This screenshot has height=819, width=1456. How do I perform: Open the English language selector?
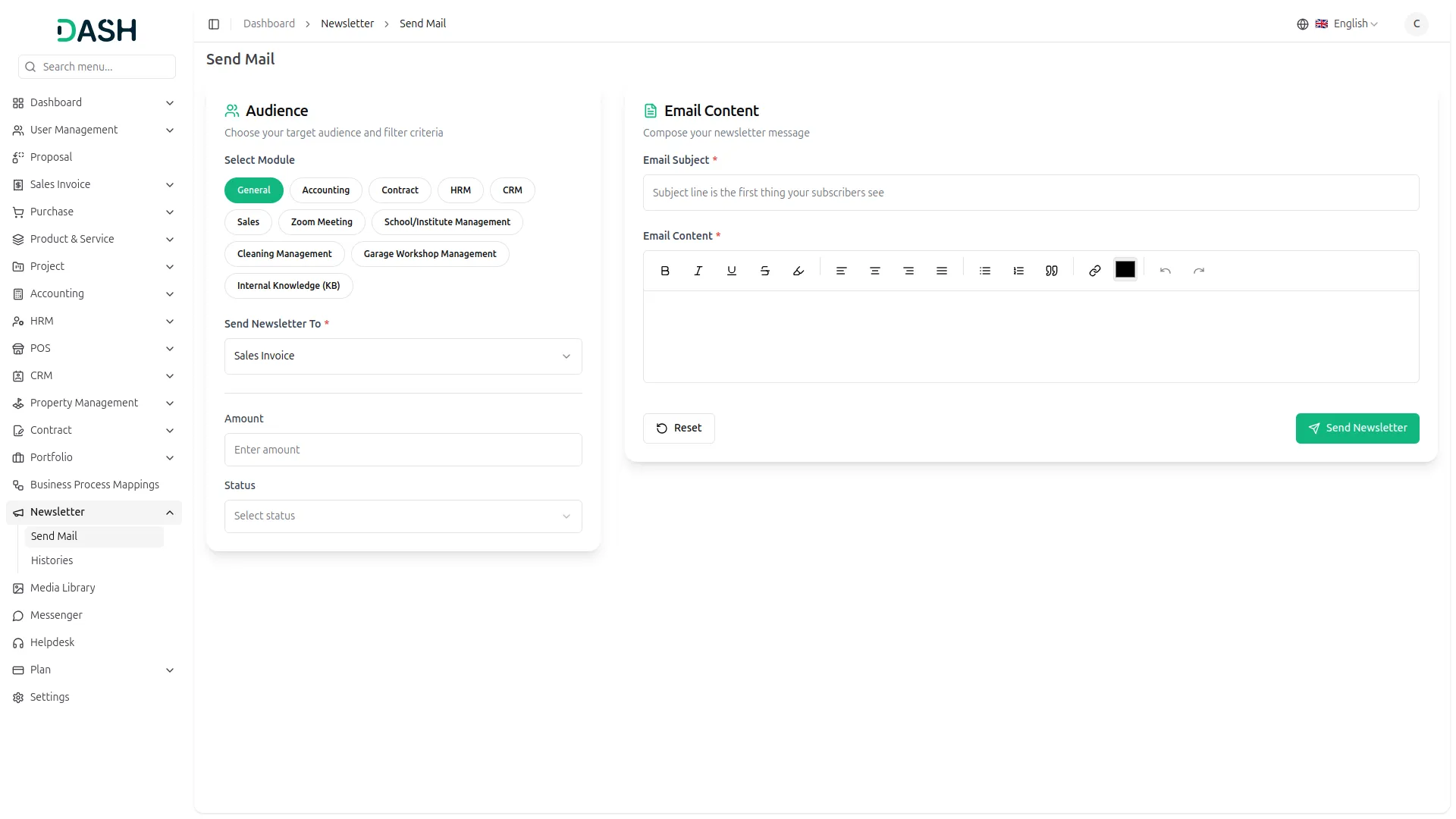1338,24
